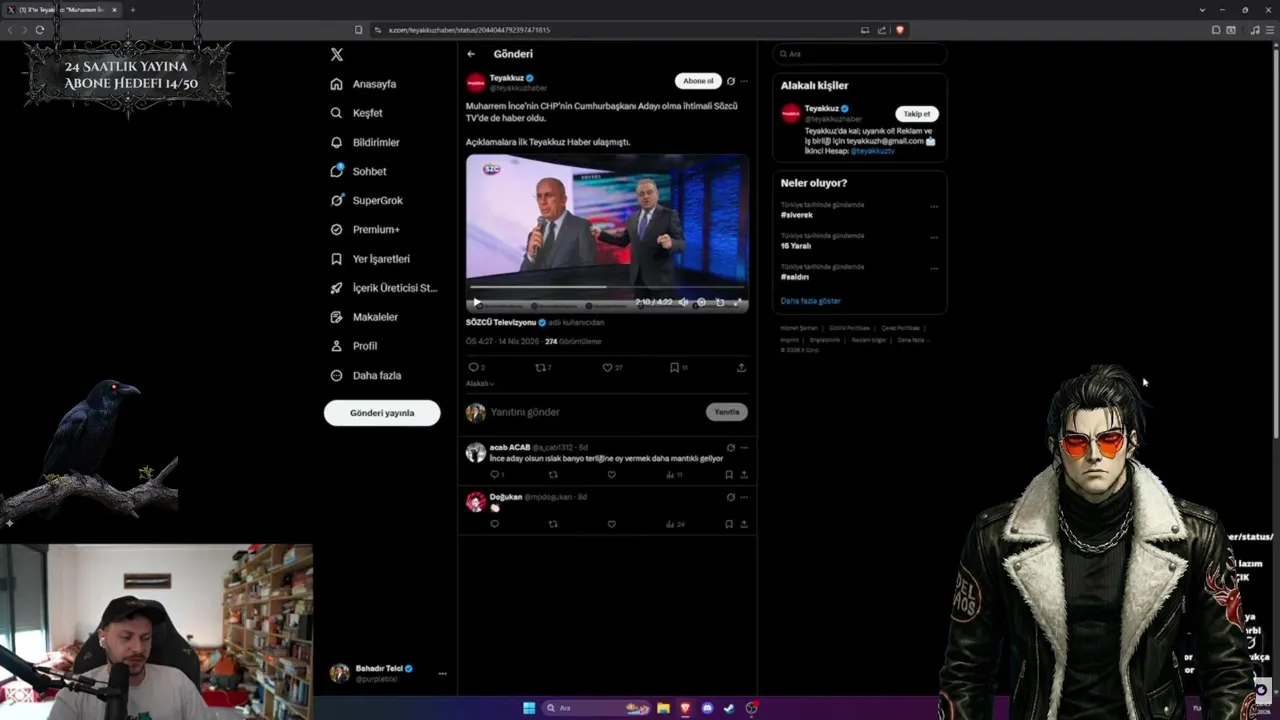
Task: Click the acab ACAB reply avatar
Action: pos(476,452)
